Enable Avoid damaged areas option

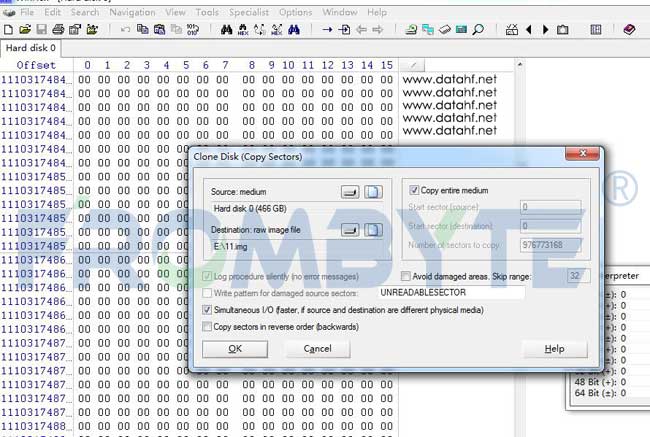tap(405, 276)
